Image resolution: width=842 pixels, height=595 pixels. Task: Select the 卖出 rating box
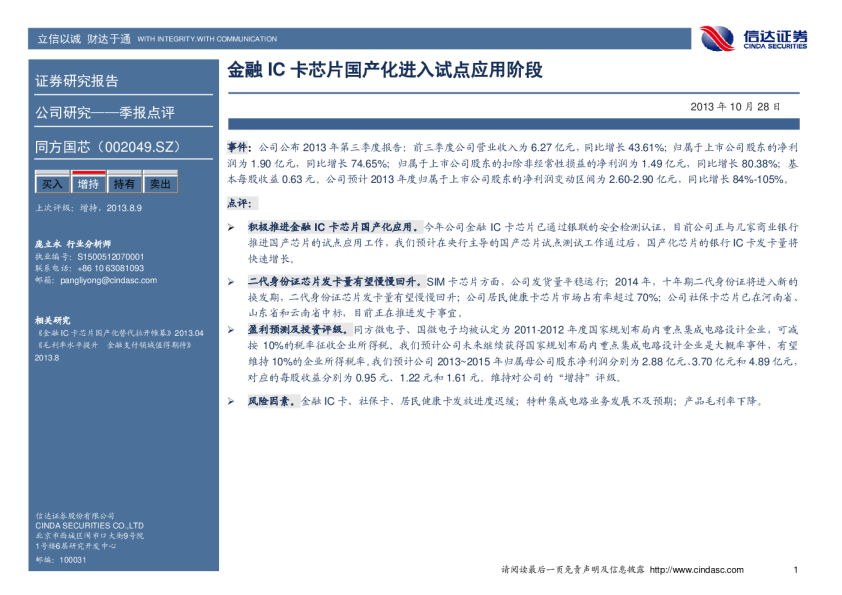pyautogui.click(x=160, y=185)
